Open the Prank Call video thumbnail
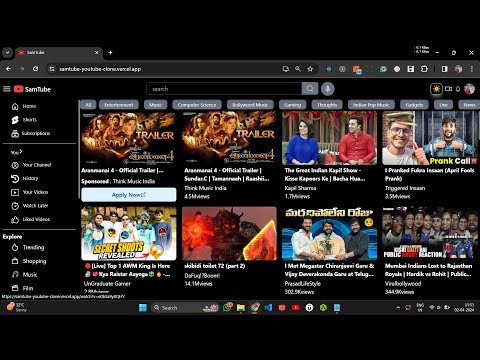The width and height of the screenshot is (480, 360). pyautogui.click(x=430, y=138)
